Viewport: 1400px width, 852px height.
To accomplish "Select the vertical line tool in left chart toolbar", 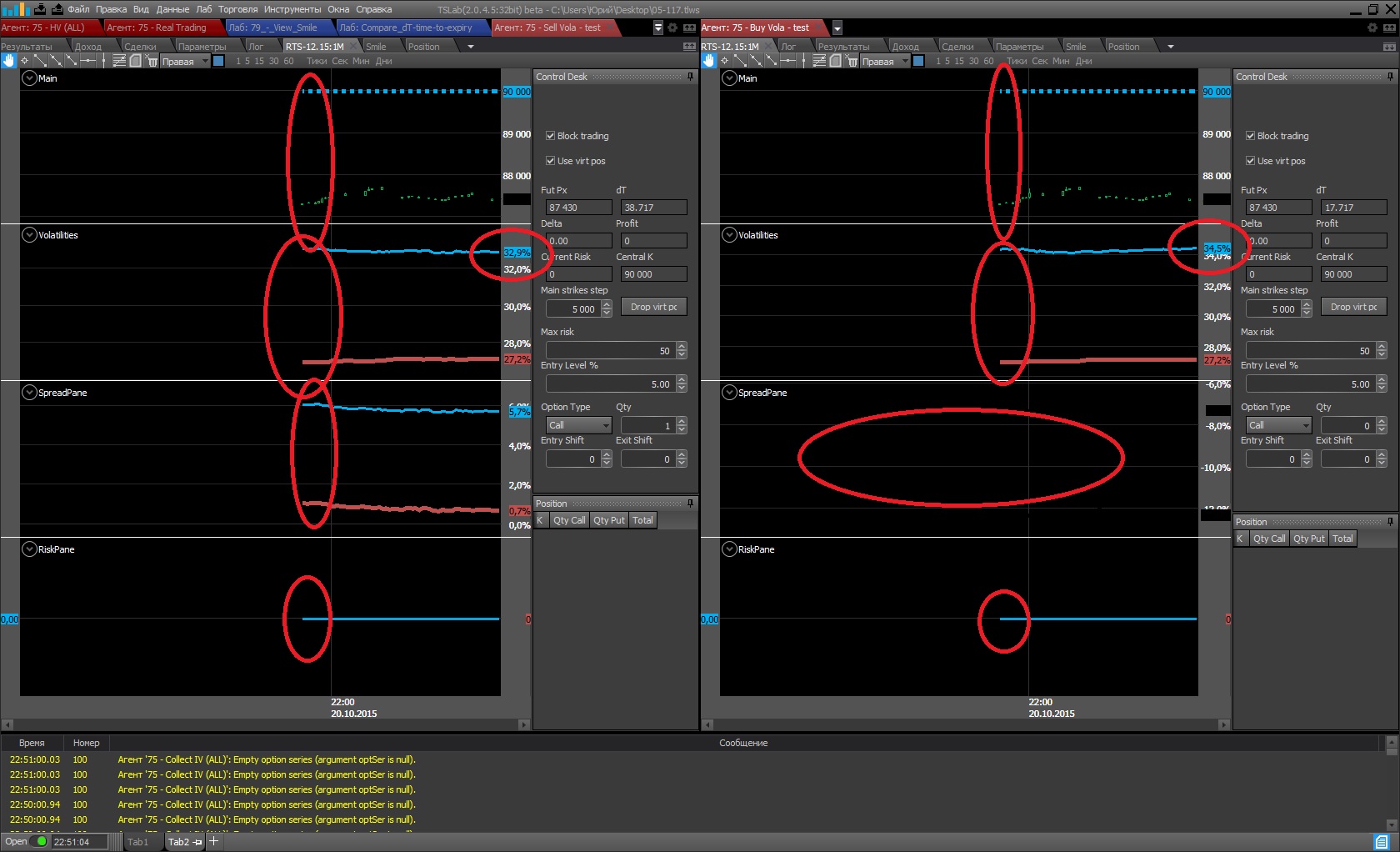I will 103,61.
